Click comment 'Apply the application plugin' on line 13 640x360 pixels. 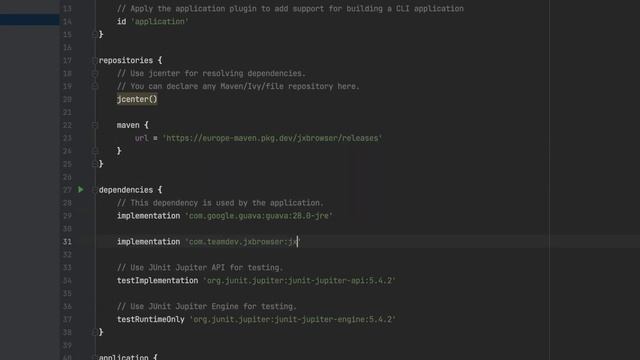[290, 9]
